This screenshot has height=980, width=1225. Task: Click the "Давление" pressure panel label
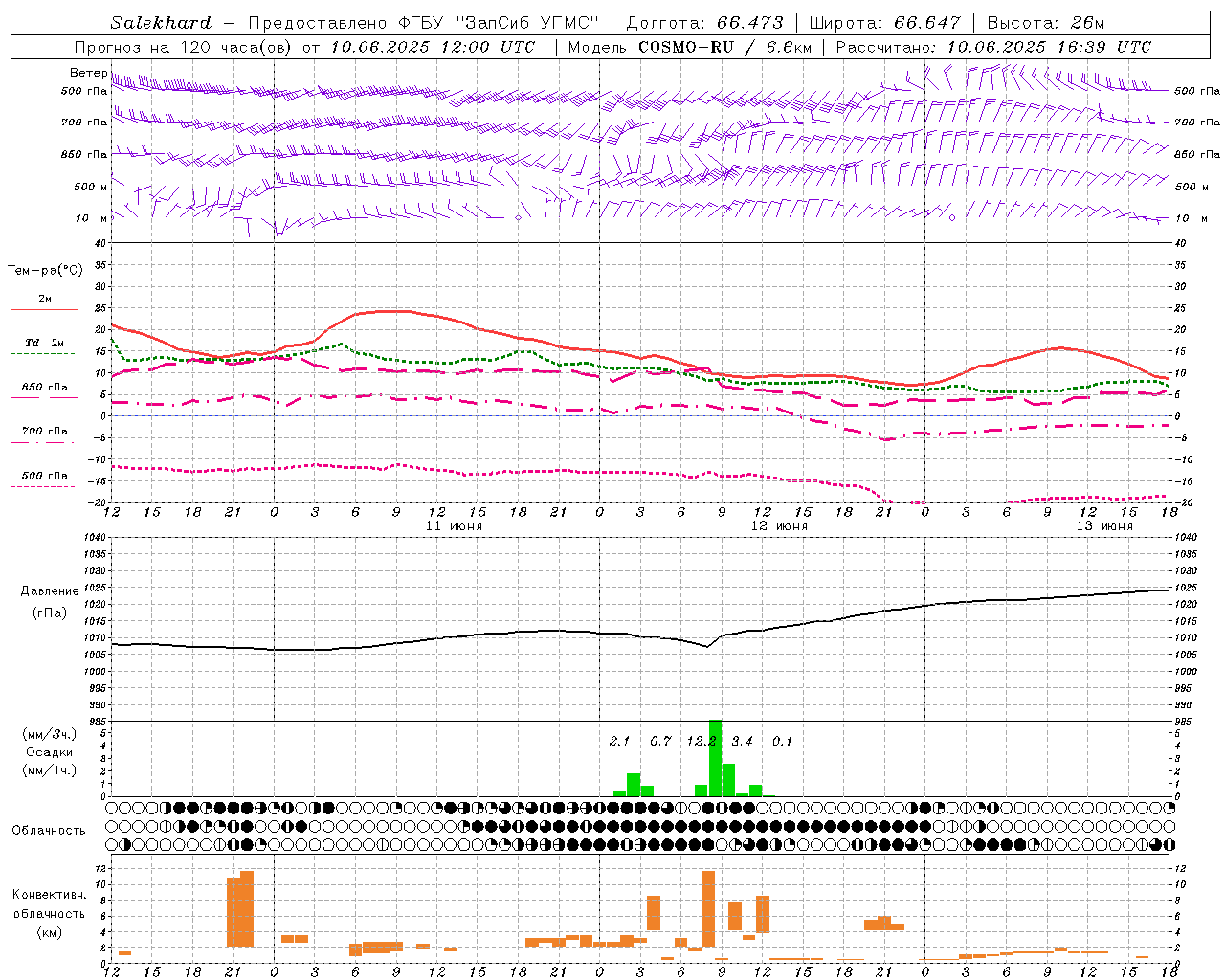point(50,591)
